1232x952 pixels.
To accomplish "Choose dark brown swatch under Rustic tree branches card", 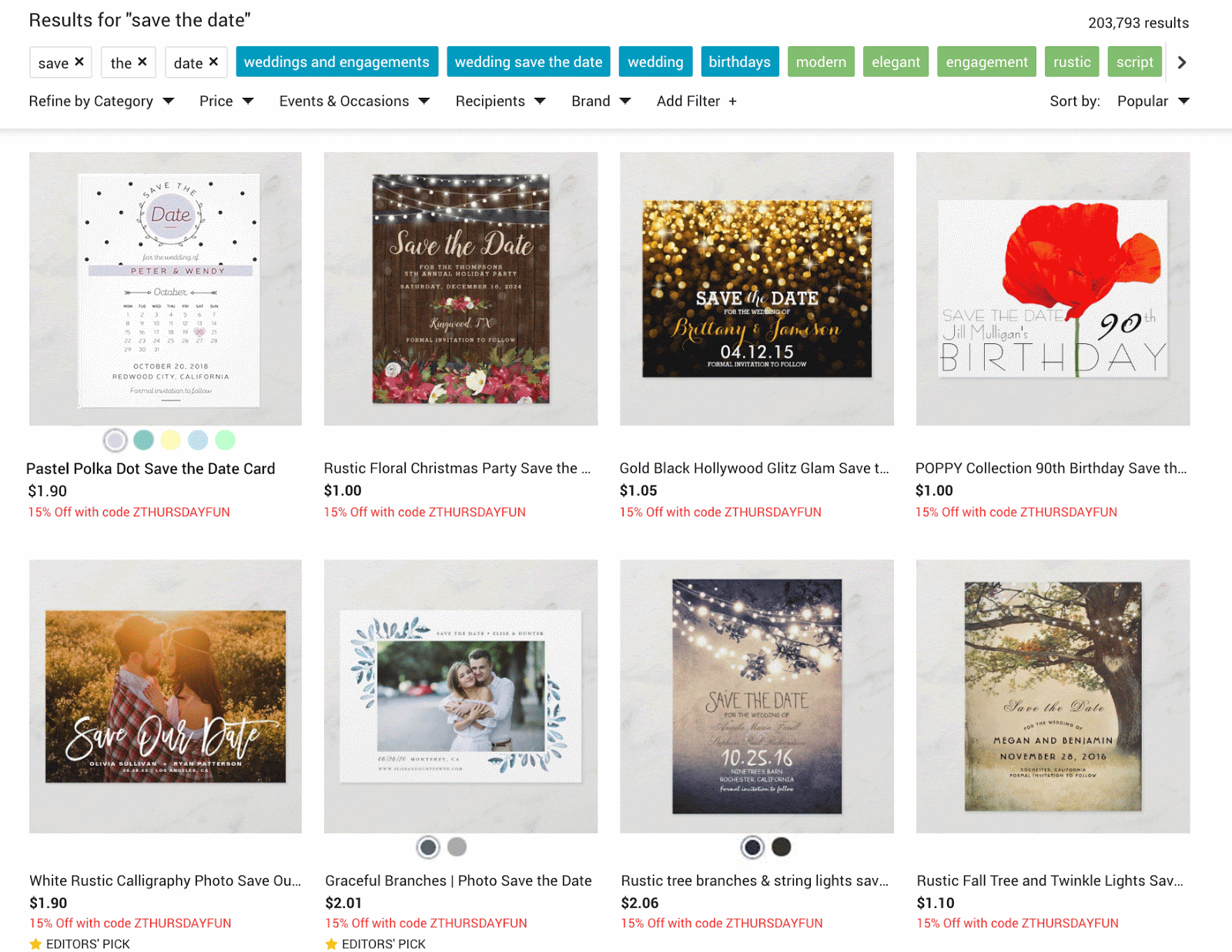I will [x=782, y=847].
